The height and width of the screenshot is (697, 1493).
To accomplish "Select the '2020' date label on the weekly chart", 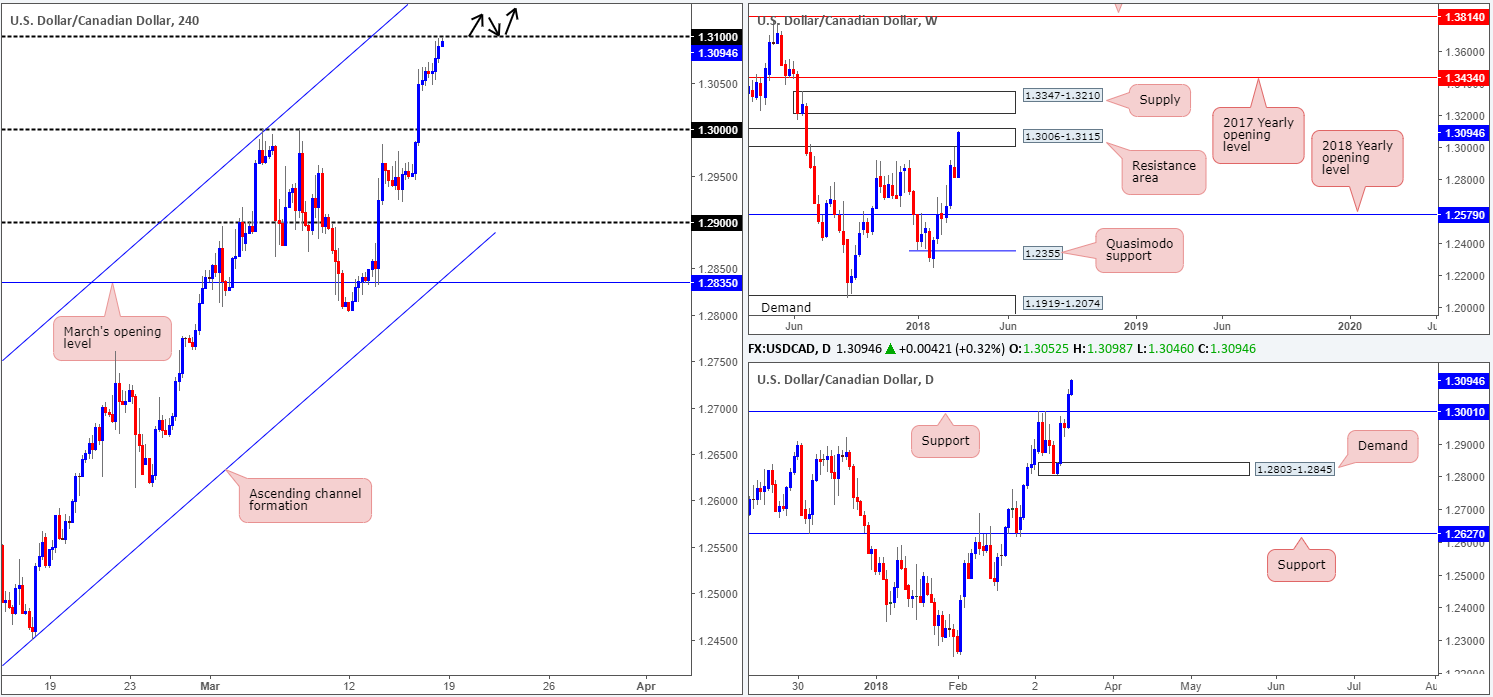I will [x=1350, y=326].
